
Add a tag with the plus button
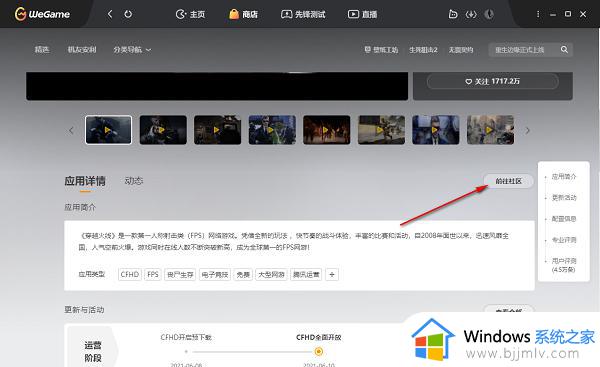point(332,274)
